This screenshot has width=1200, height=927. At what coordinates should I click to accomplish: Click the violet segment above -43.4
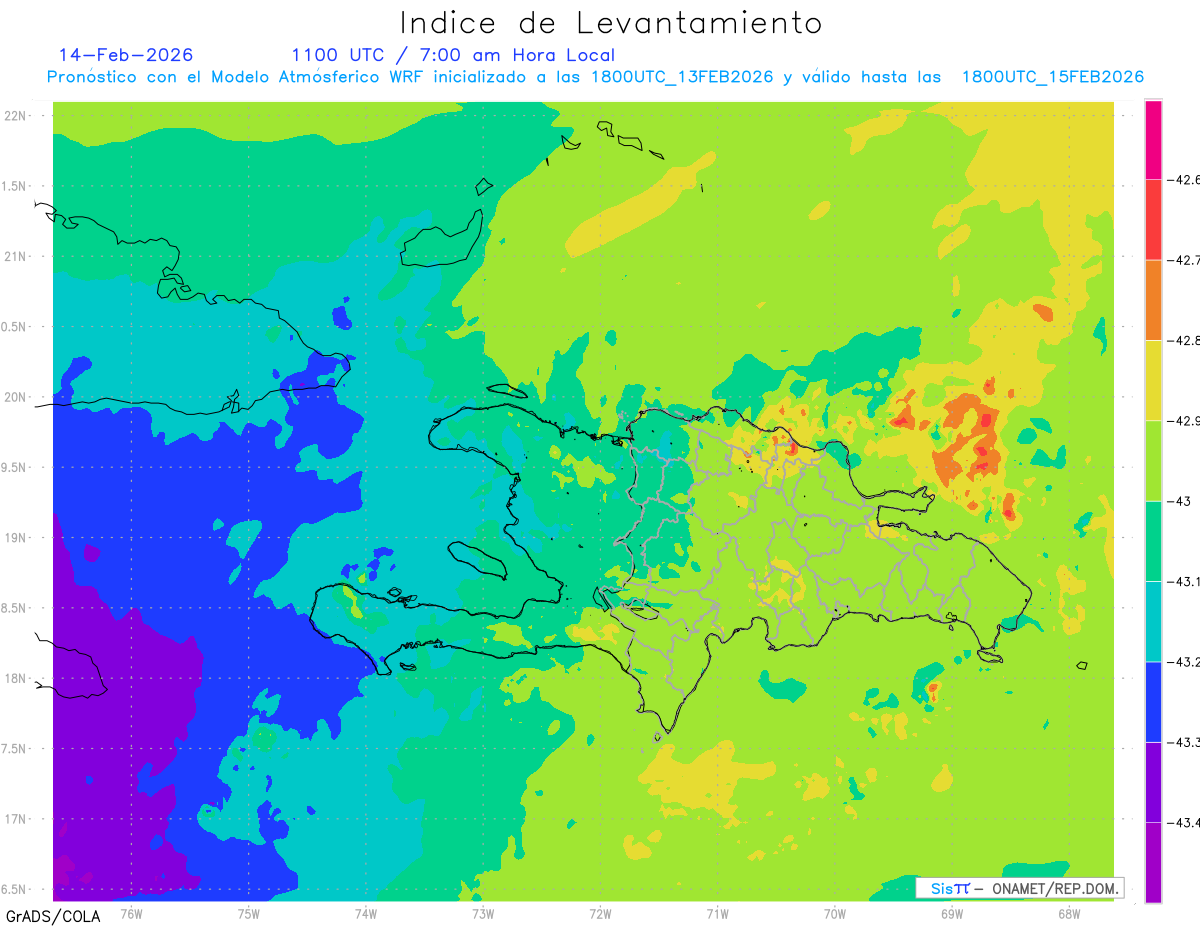(1153, 782)
